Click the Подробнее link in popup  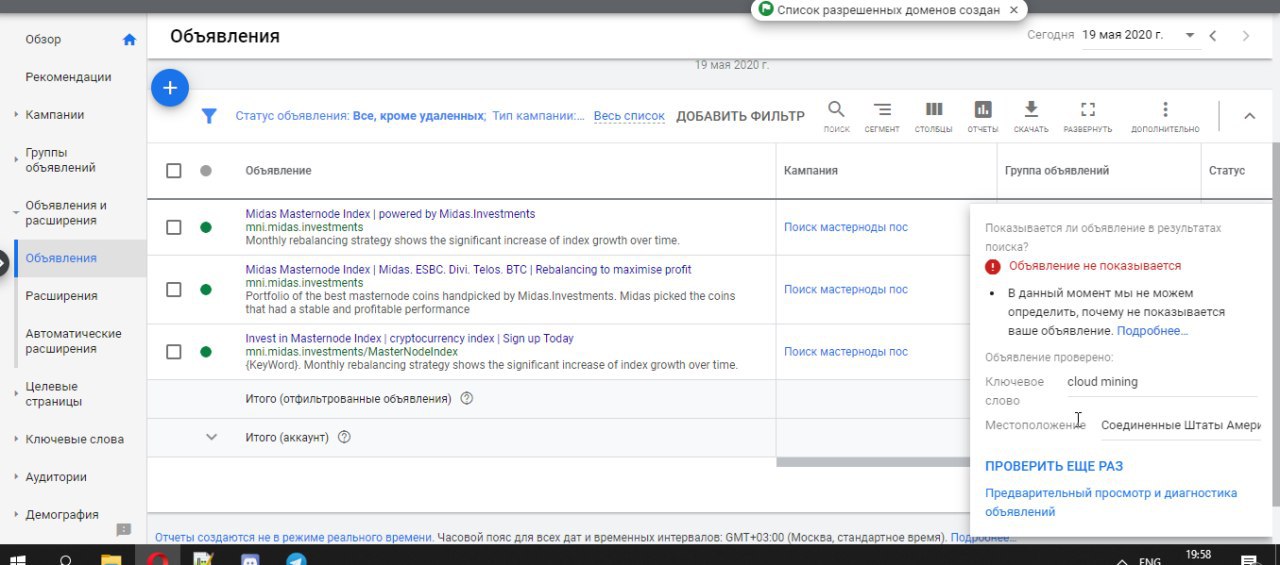click(x=1152, y=331)
